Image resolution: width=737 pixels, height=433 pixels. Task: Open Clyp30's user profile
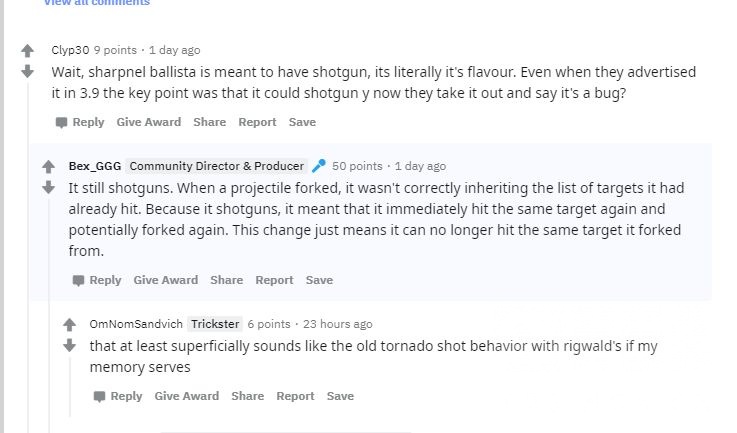click(70, 50)
